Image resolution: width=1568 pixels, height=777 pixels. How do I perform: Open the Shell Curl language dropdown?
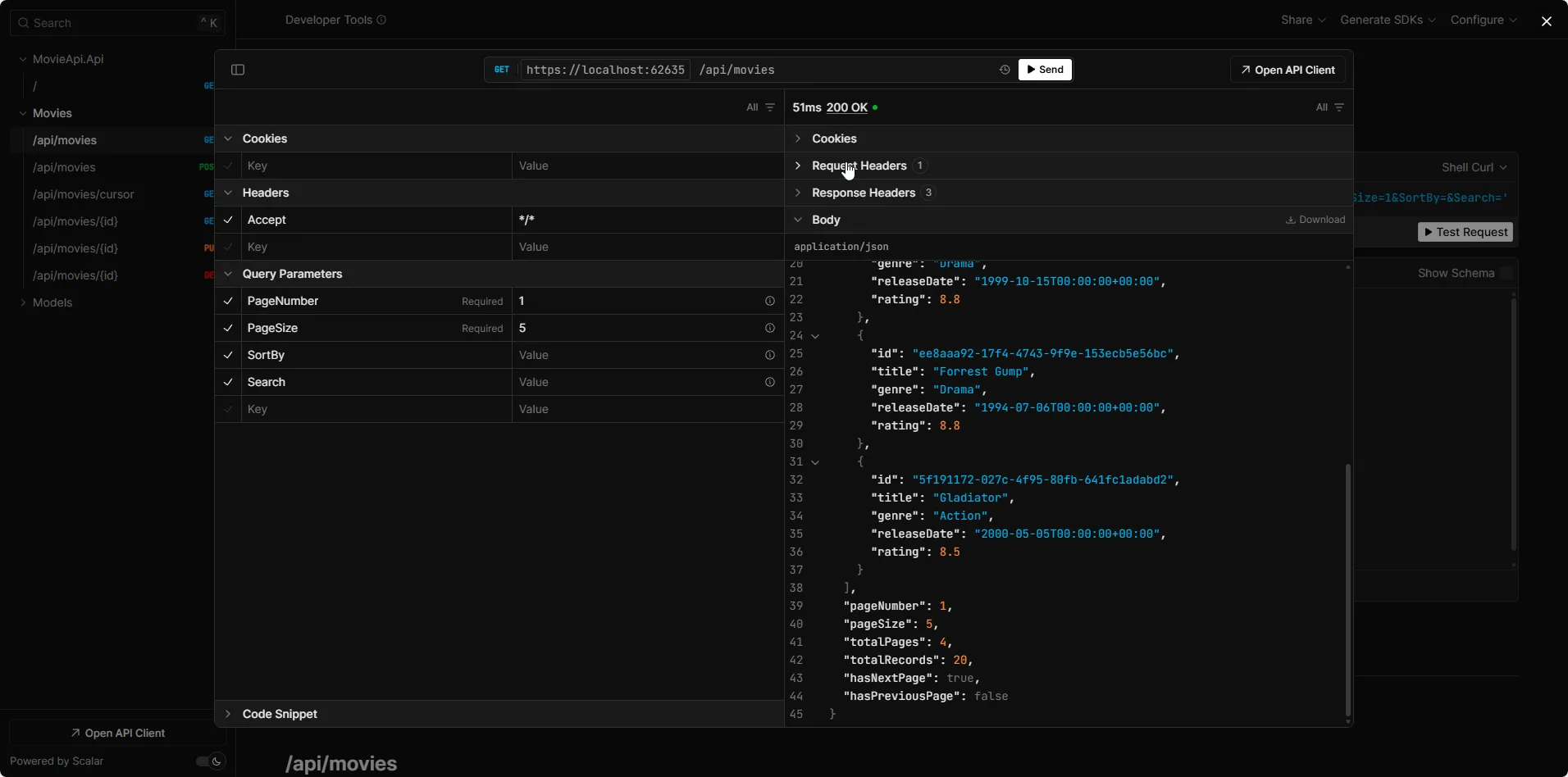click(1473, 166)
